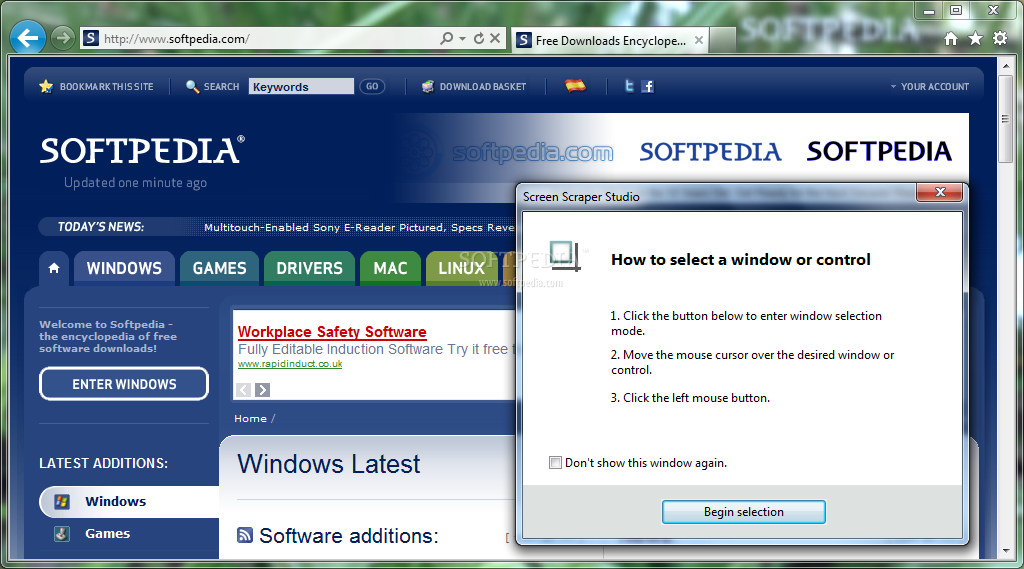The height and width of the screenshot is (569, 1024).
Task: Open the www.rapidinduct.co.uk link
Action: click(290, 364)
